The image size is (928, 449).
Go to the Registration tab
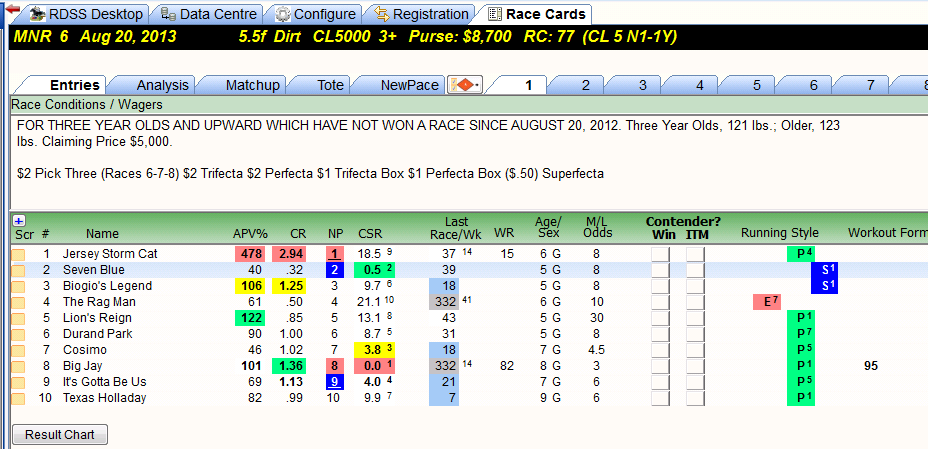tap(422, 14)
